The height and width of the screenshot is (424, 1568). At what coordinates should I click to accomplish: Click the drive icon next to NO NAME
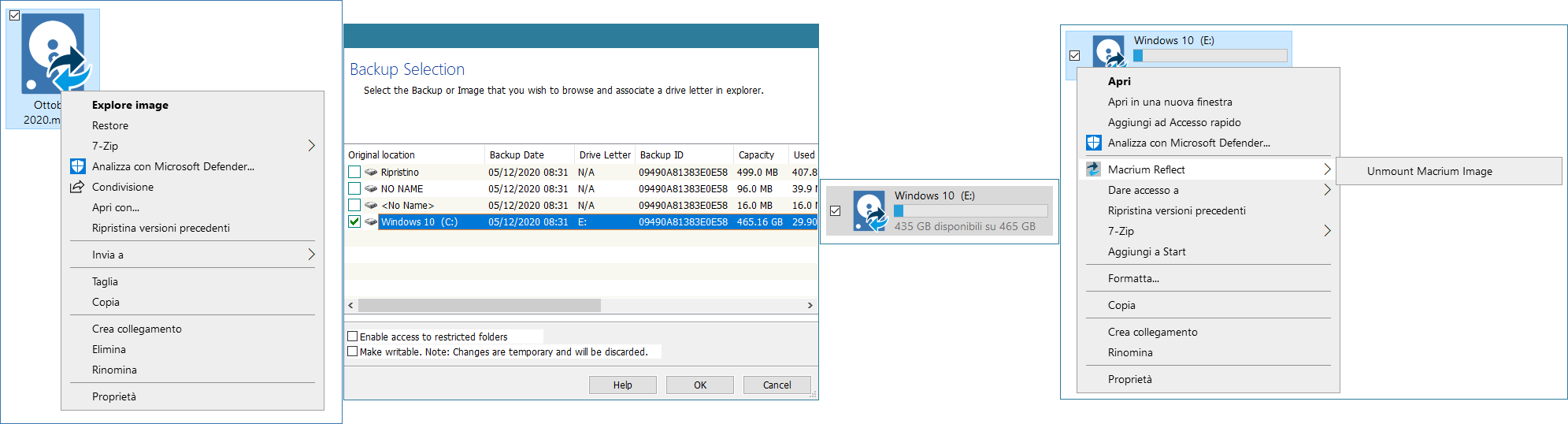pos(371,188)
